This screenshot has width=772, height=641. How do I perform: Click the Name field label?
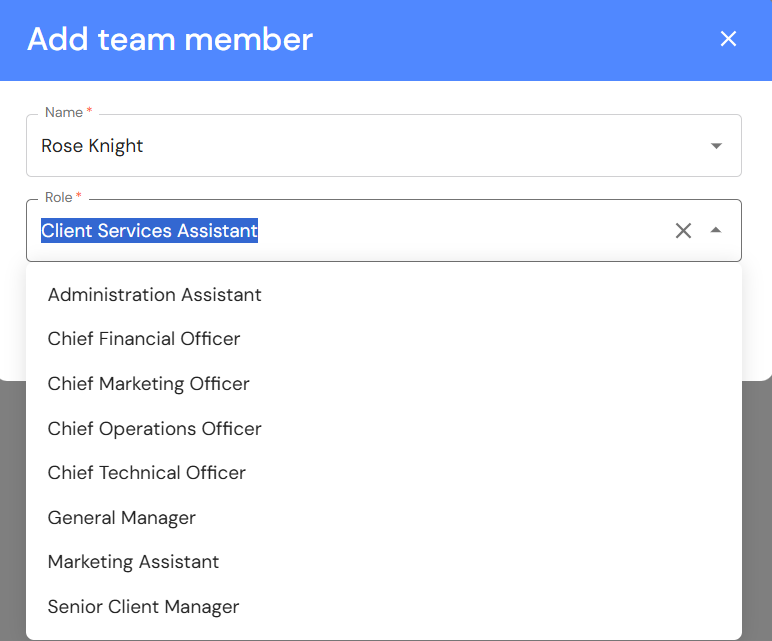click(64, 113)
